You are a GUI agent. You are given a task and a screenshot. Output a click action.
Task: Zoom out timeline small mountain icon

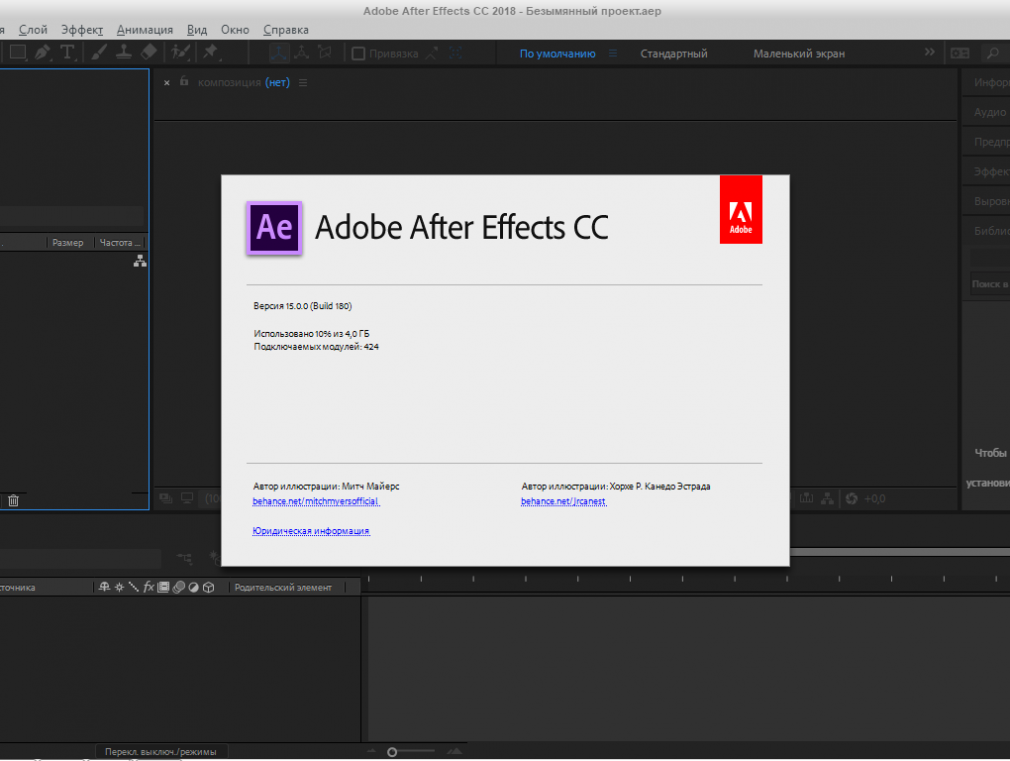372,751
